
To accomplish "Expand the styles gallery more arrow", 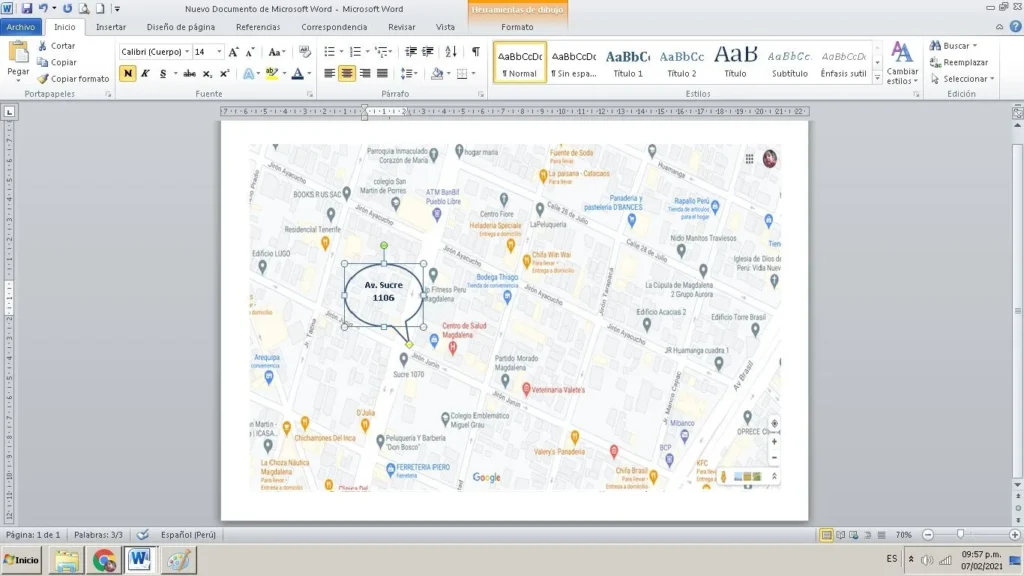I will [x=877, y=77].
